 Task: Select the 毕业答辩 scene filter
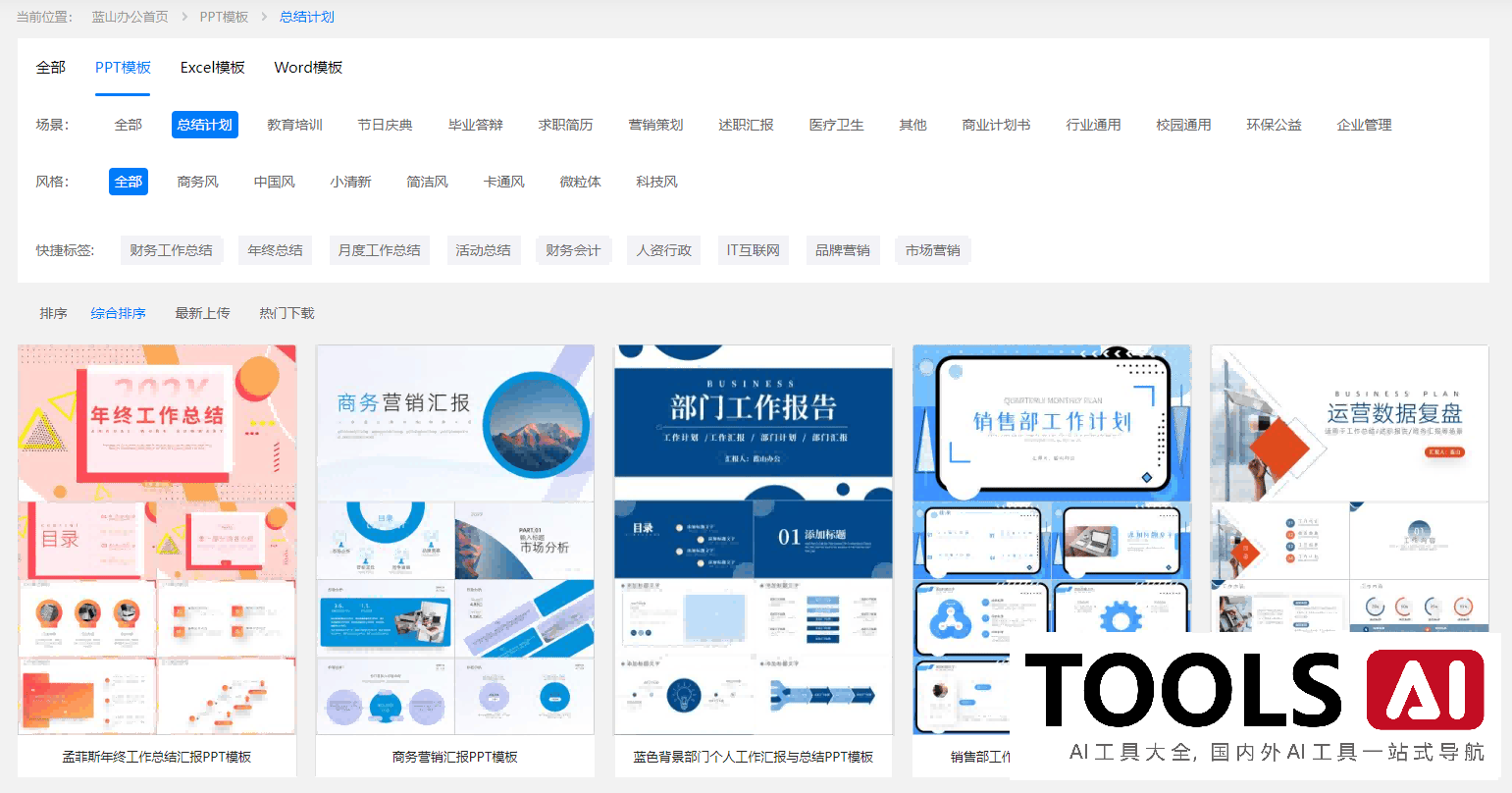tap(476, 125)
